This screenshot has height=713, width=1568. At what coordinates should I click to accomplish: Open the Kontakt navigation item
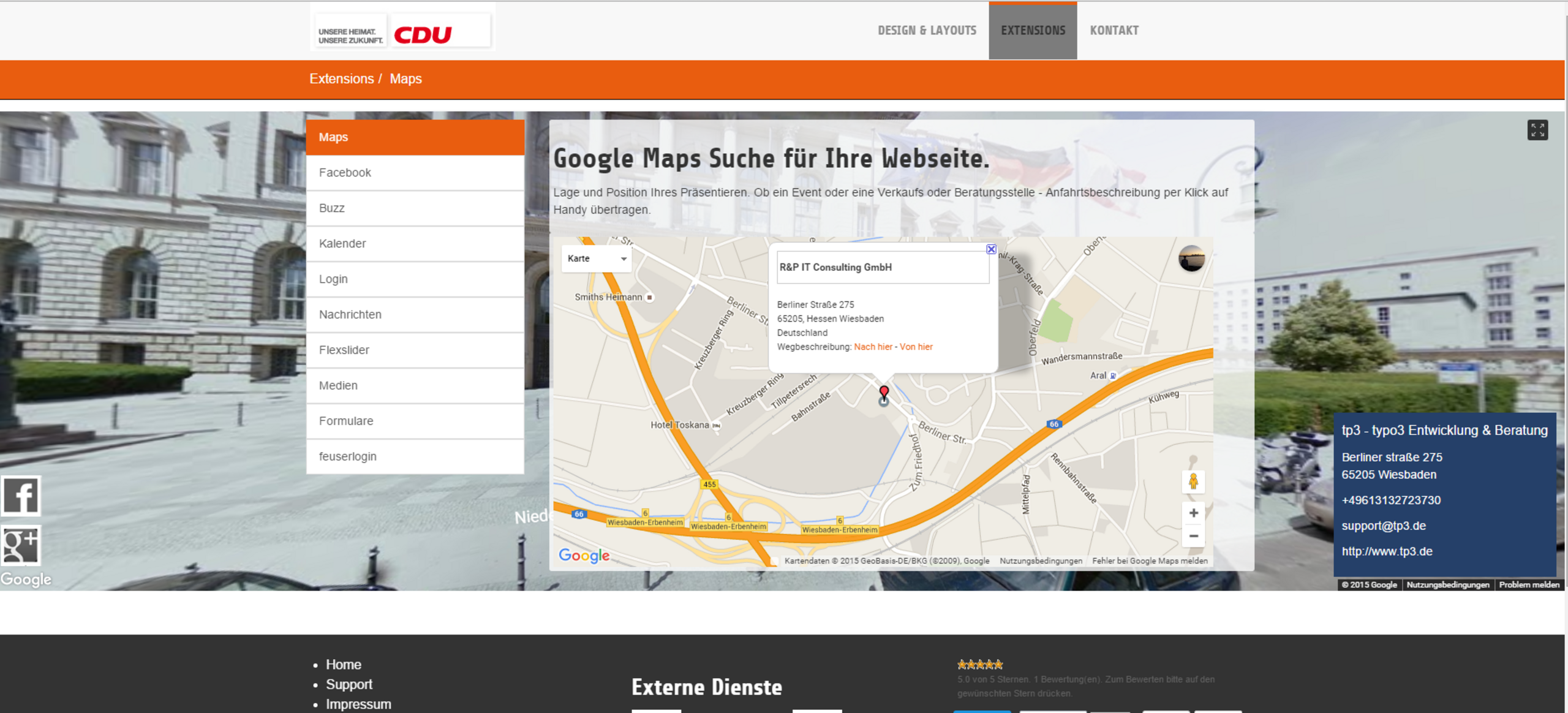click(1114, 31)
